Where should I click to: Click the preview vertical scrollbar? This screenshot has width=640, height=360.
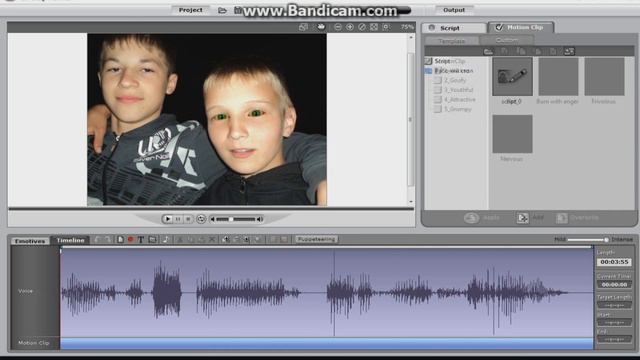coord(411,119)
